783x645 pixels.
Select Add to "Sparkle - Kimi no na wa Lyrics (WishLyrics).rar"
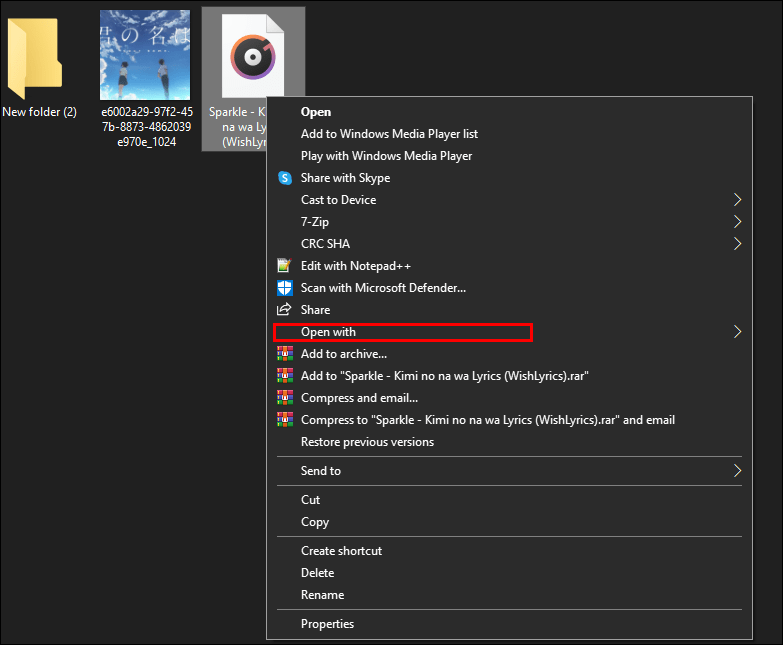tap(509, 375)
